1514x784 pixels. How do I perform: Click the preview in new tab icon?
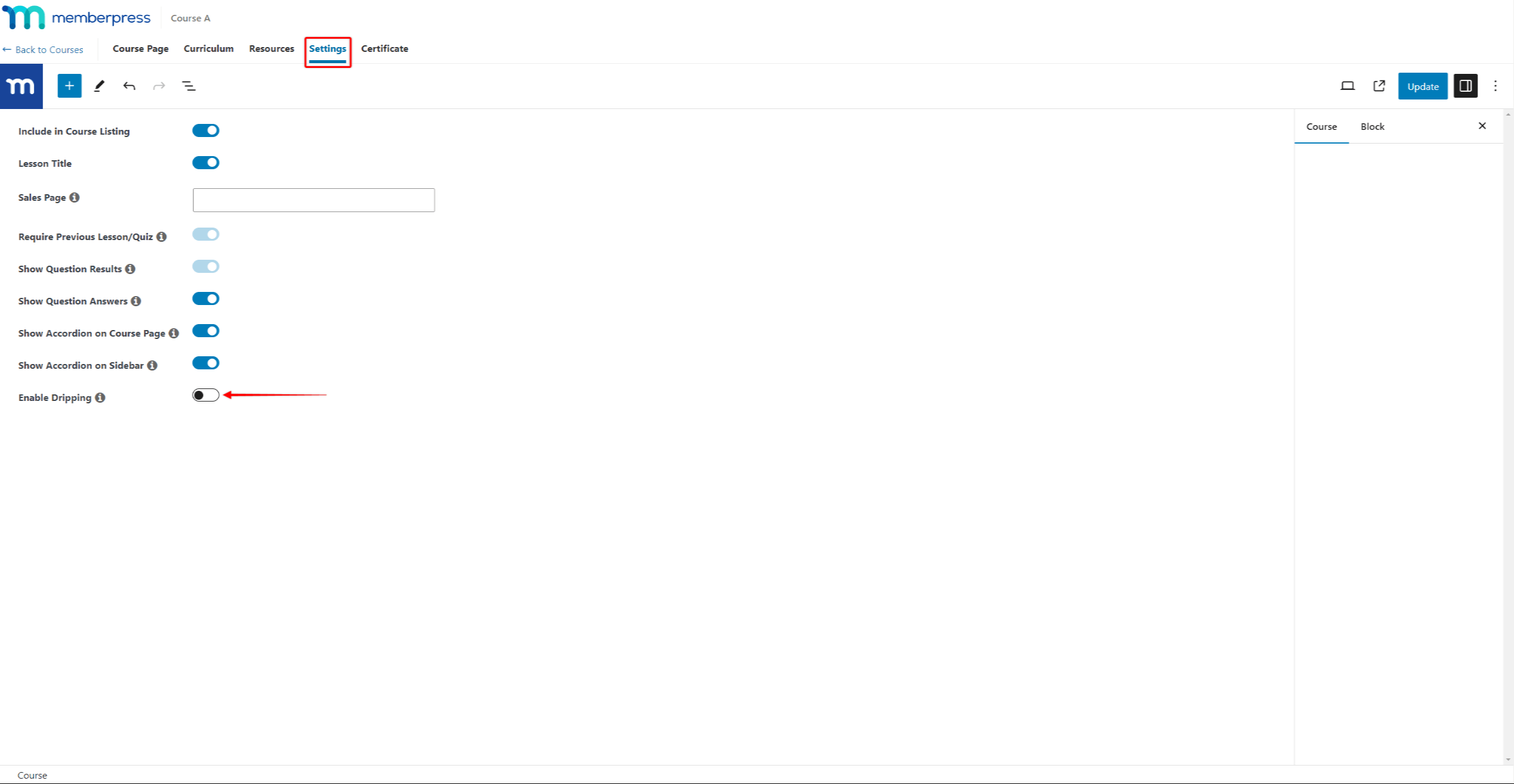click(1378, 86)
